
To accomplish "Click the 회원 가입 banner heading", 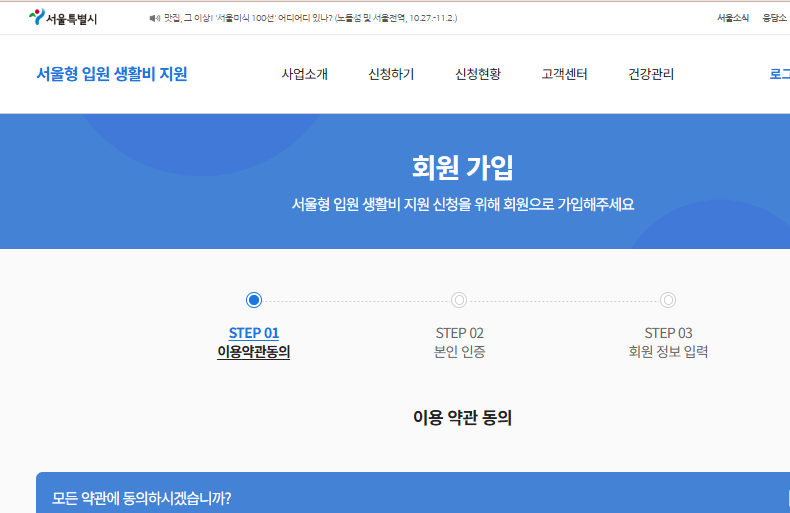I will (x=463, y=168).
